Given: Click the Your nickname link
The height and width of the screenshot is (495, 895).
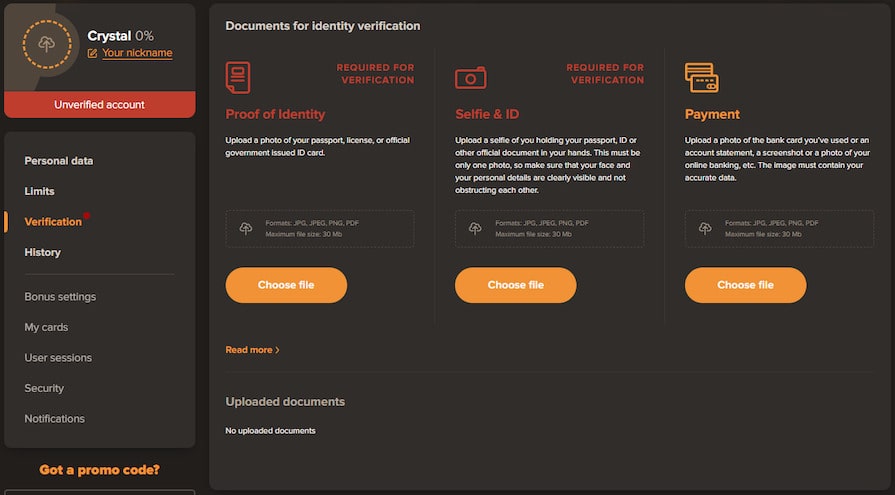Looking at the screenshot, I should (x=137, y=54).
